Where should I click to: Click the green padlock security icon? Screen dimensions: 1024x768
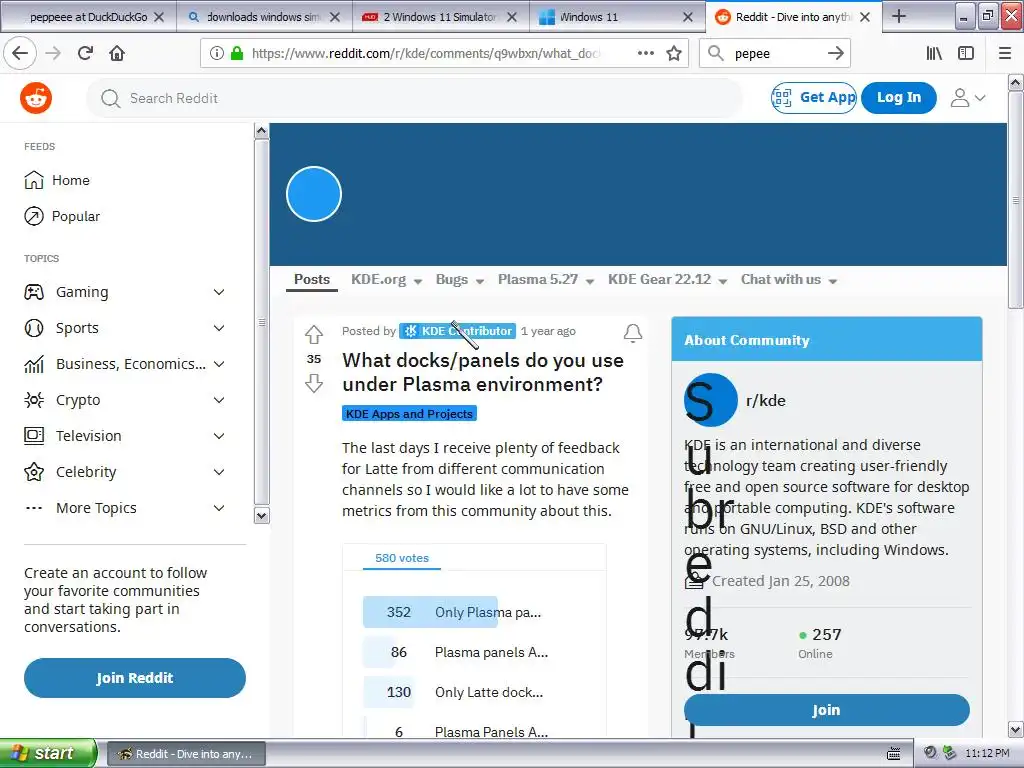(x=237, y=53)
